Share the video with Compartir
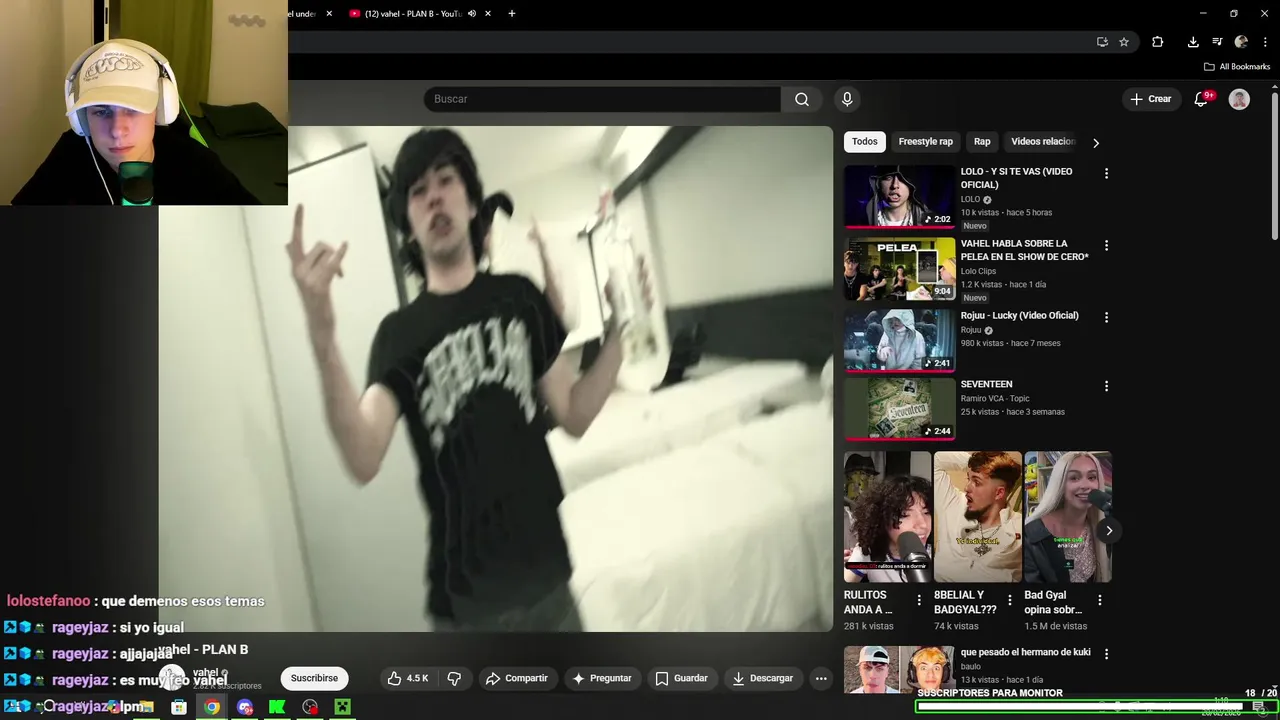Viewport: 1280px width, 720px height. pos(516,678)
